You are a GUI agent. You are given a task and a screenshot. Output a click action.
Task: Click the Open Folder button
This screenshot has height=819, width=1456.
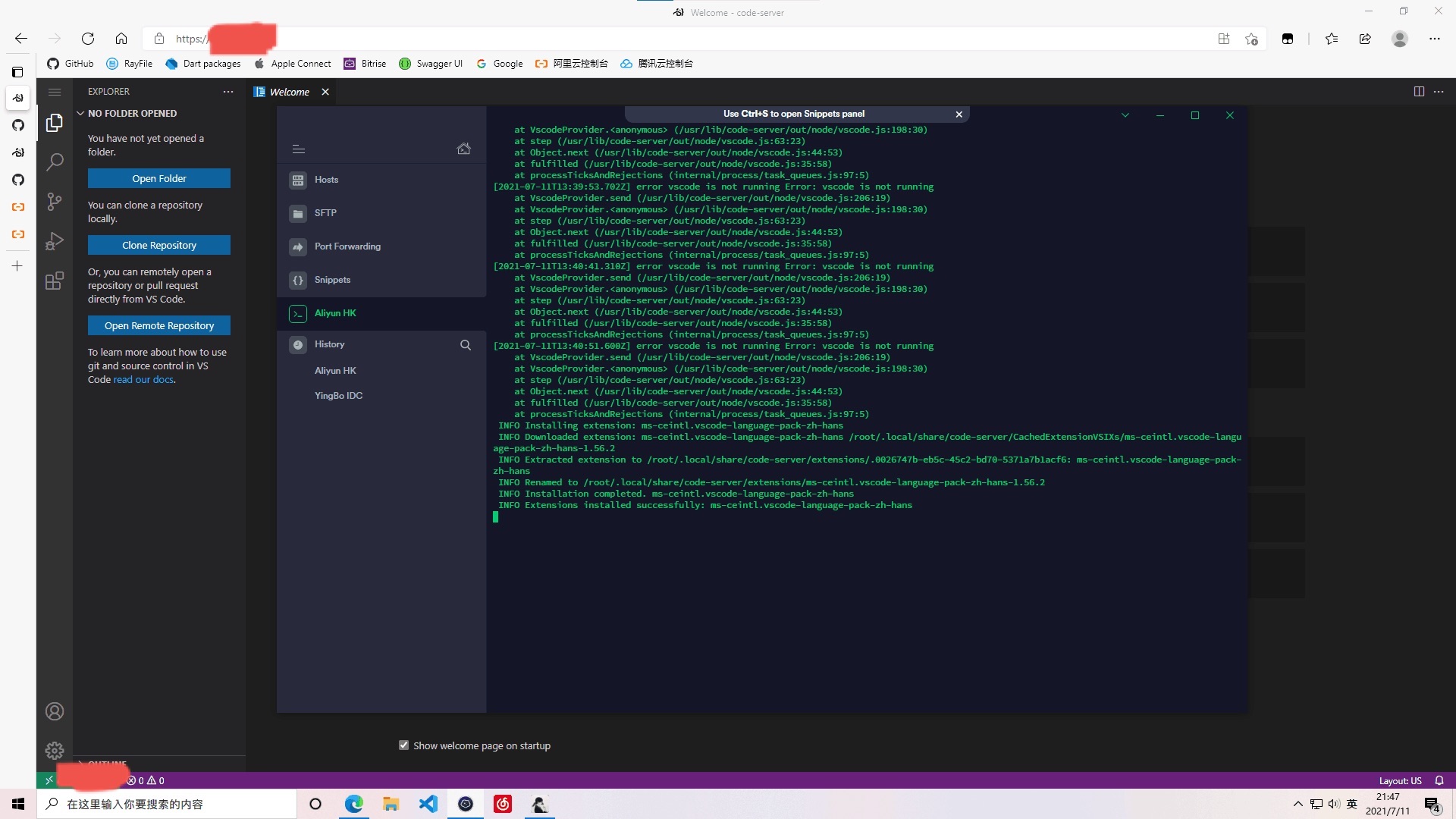[158, 178]
